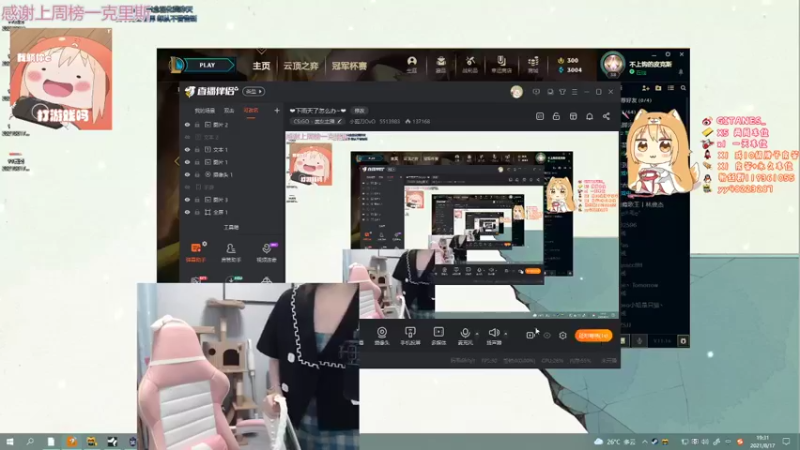The image size is (800, 450).
Task: Click the button beside the stream title
Action: tap(360, 111)
